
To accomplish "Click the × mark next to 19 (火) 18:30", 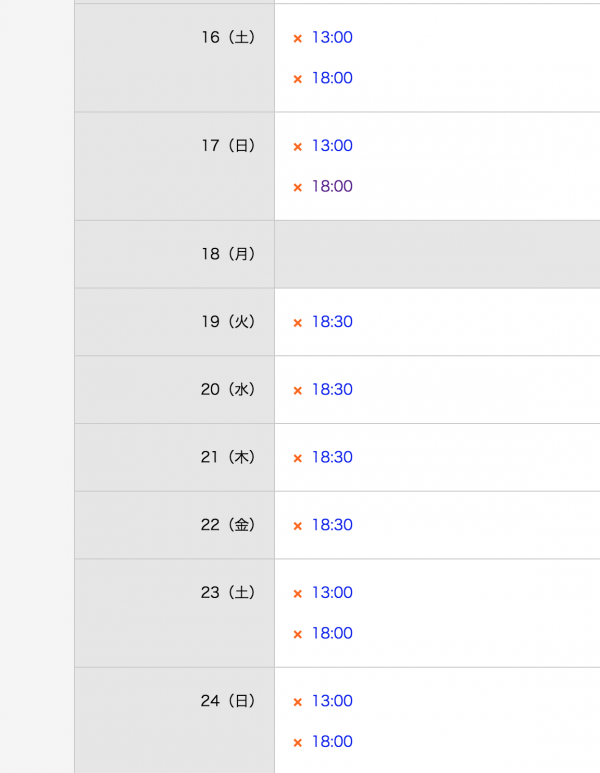I will click(297, 323).
